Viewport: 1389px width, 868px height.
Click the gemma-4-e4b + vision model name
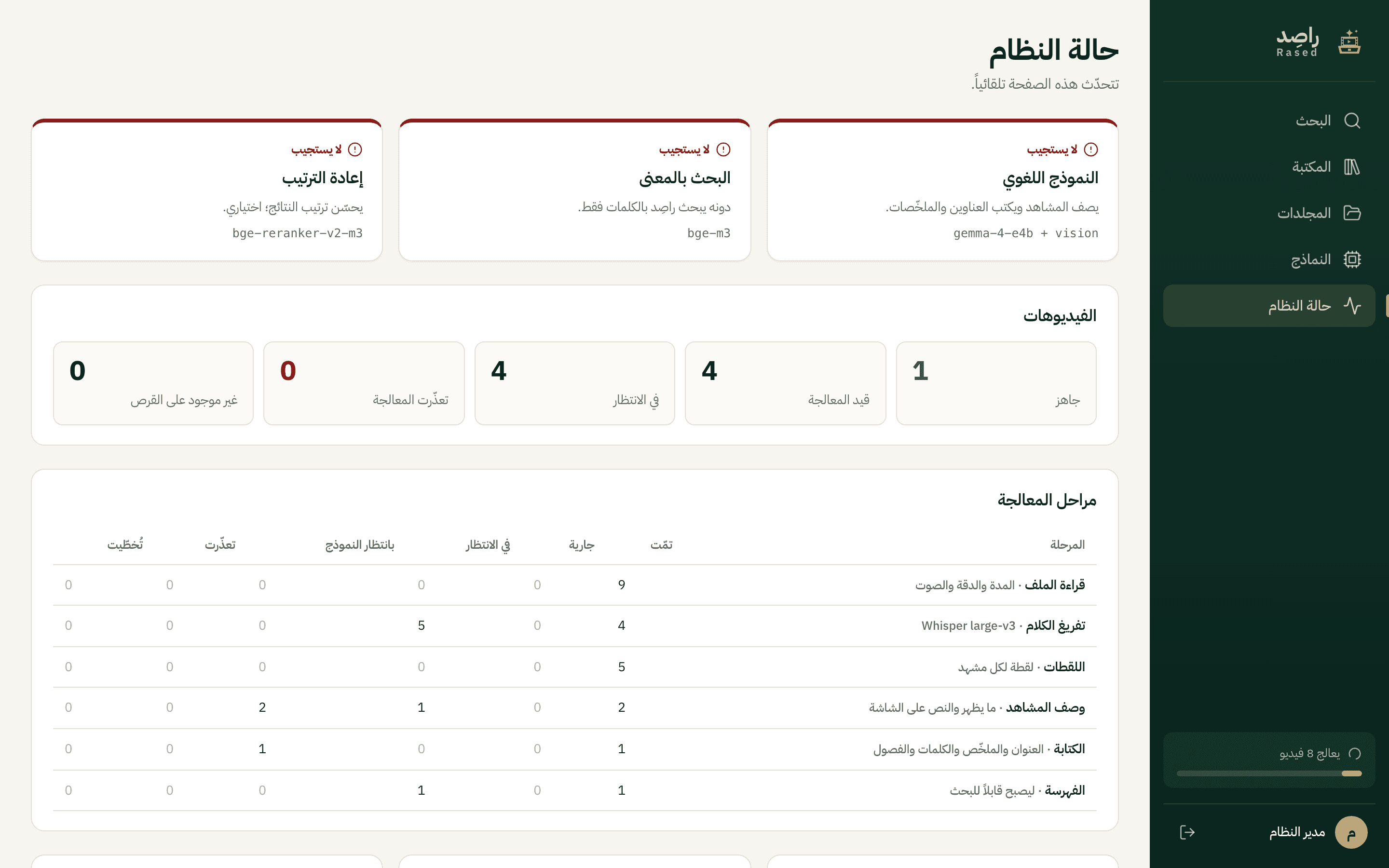pos(1026,233)
